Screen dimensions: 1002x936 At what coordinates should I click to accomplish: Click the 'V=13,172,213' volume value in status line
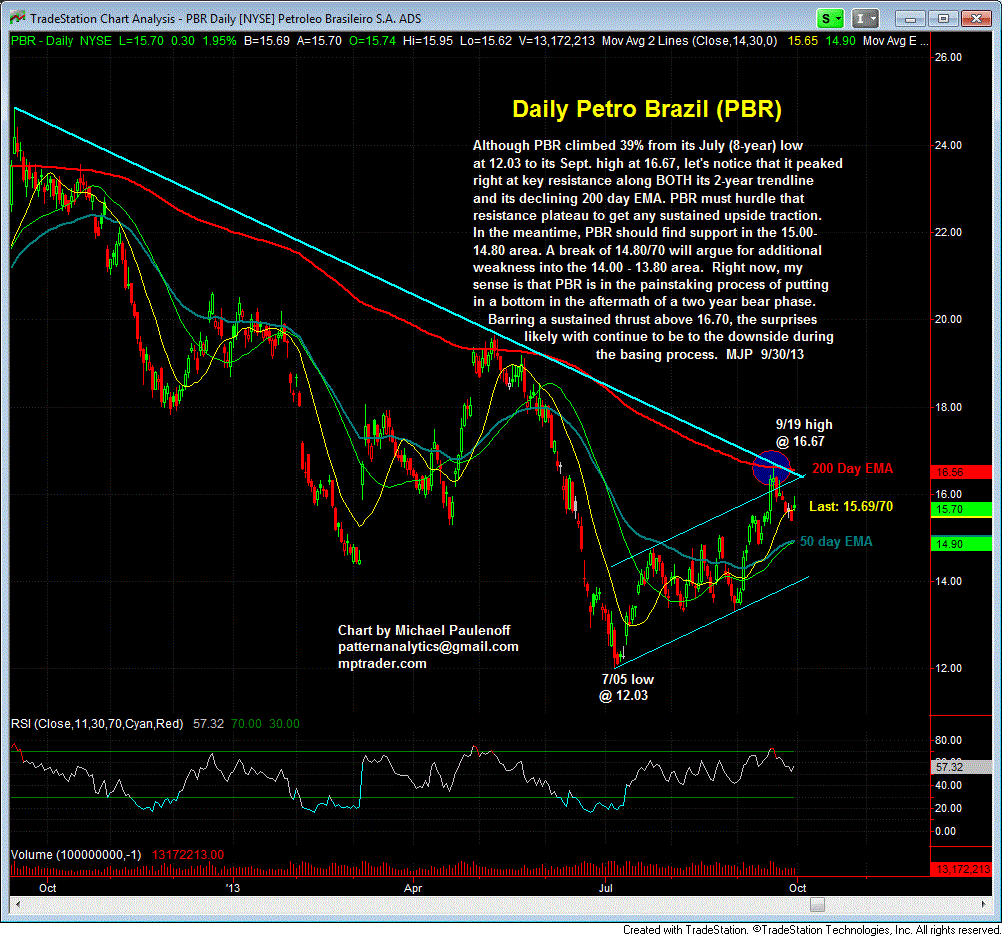pos(557,41)
